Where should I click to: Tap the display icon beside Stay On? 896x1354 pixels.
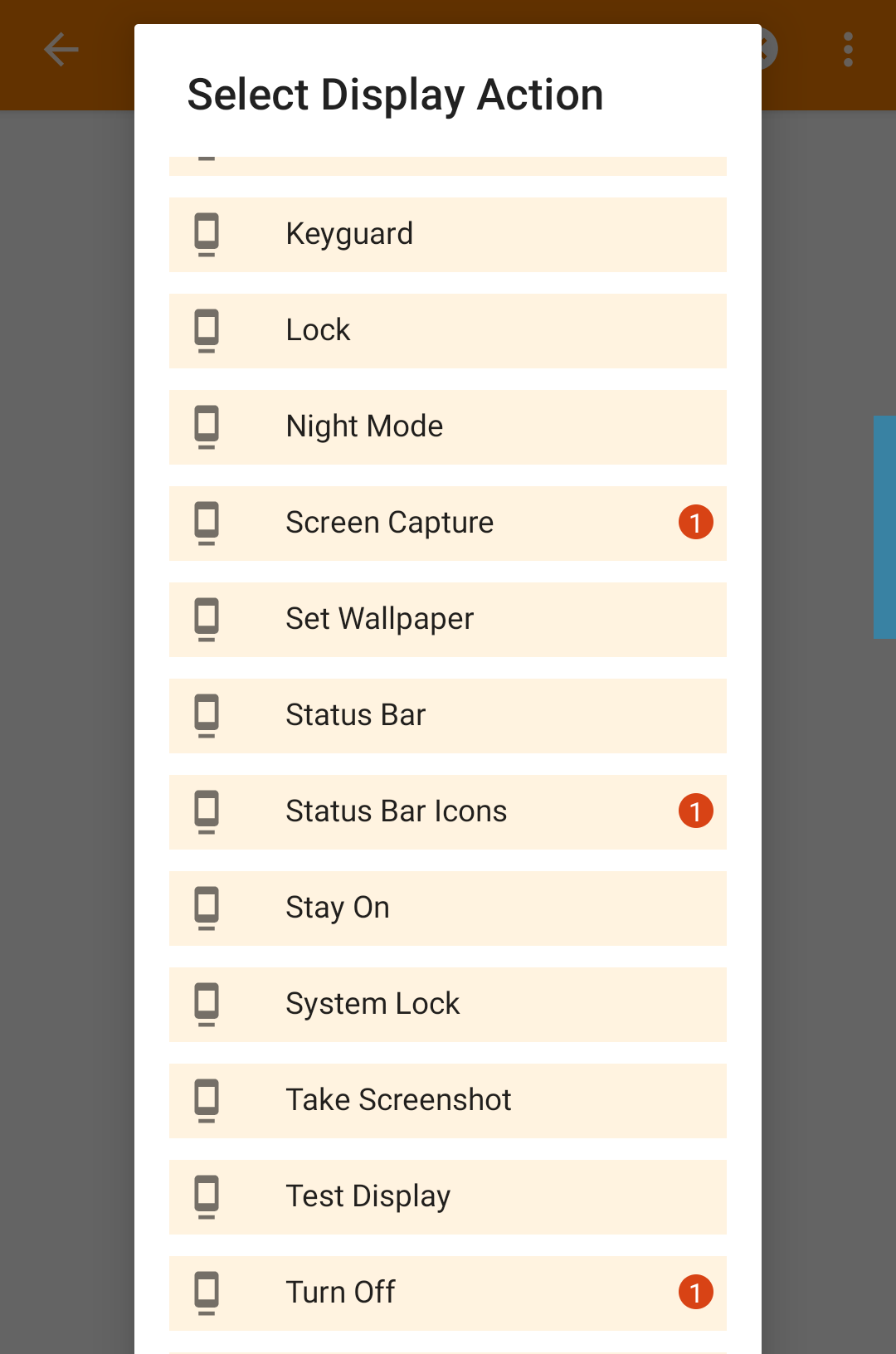coord(207,908)
